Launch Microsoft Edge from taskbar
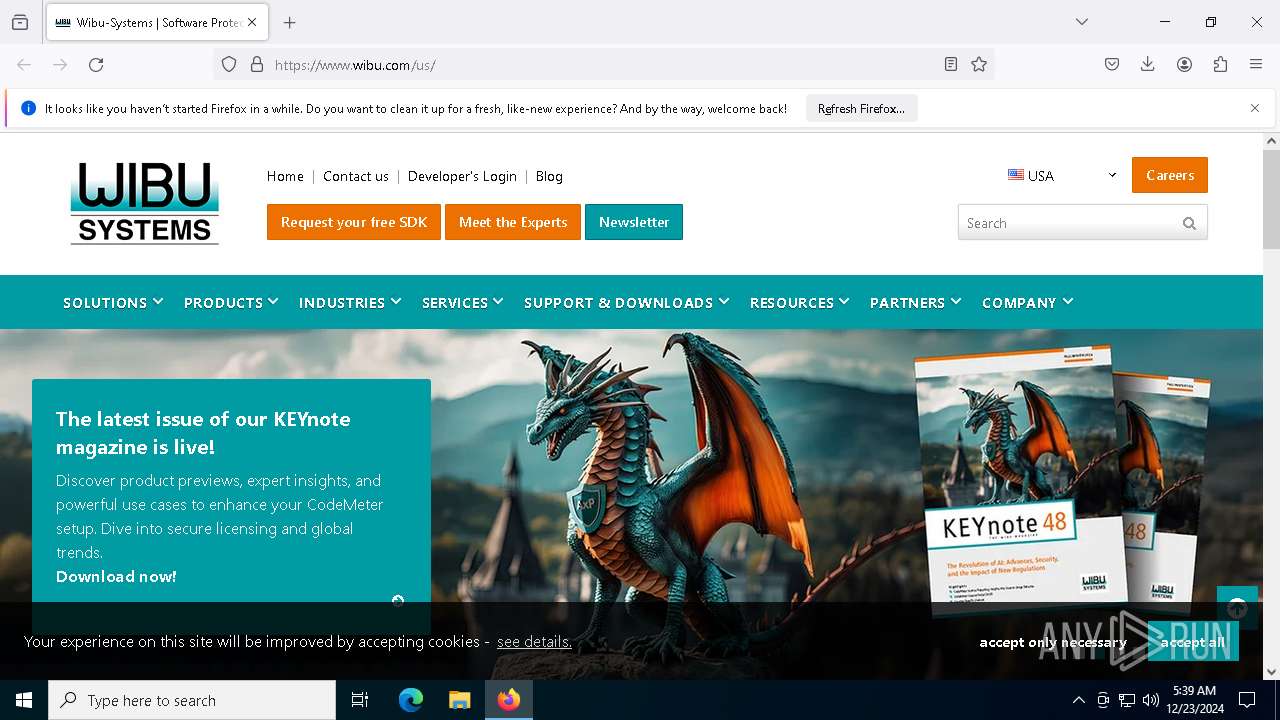Image resolution: width=1280 pixels, height=720 pixels. pyautogui.click(x=411, y=700)
